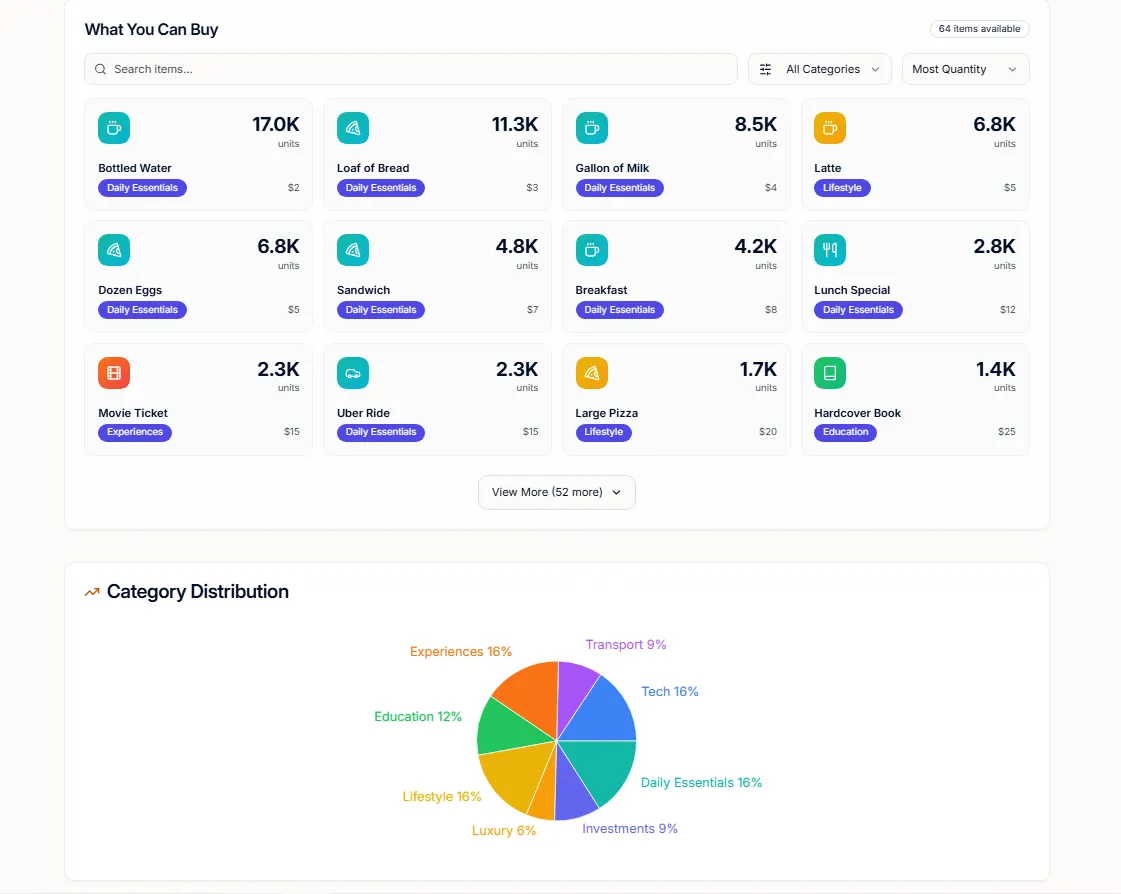Open the Most Quantity sort dropdown
1121x894 pixels.
(965, 69)
